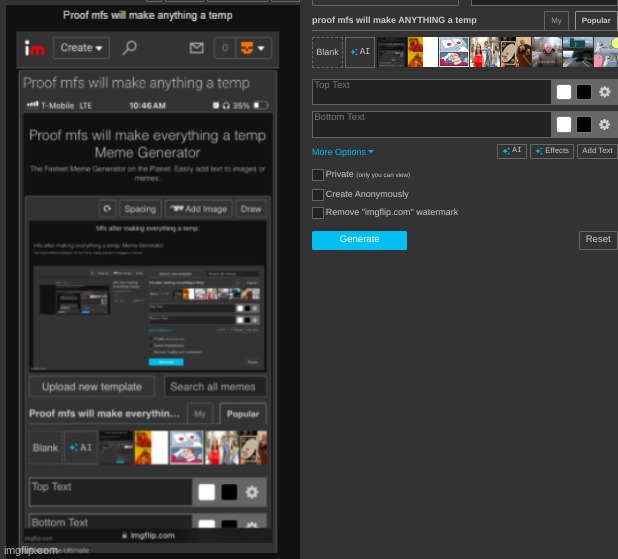Focus the Top Text input in right panel
This screenshot has height=559, width=618.
[432, 92]
